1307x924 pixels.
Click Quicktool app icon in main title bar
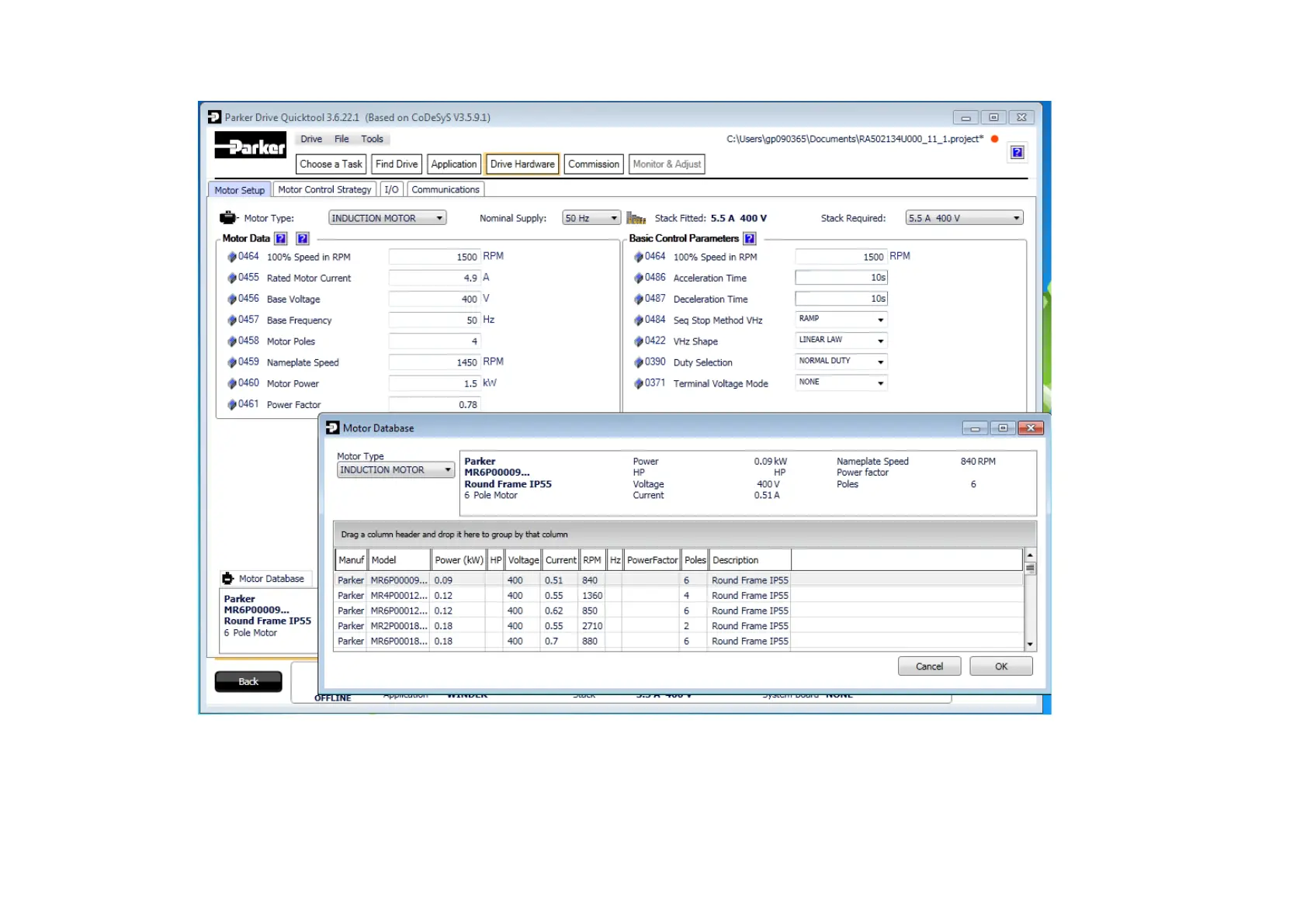[214, 117]
